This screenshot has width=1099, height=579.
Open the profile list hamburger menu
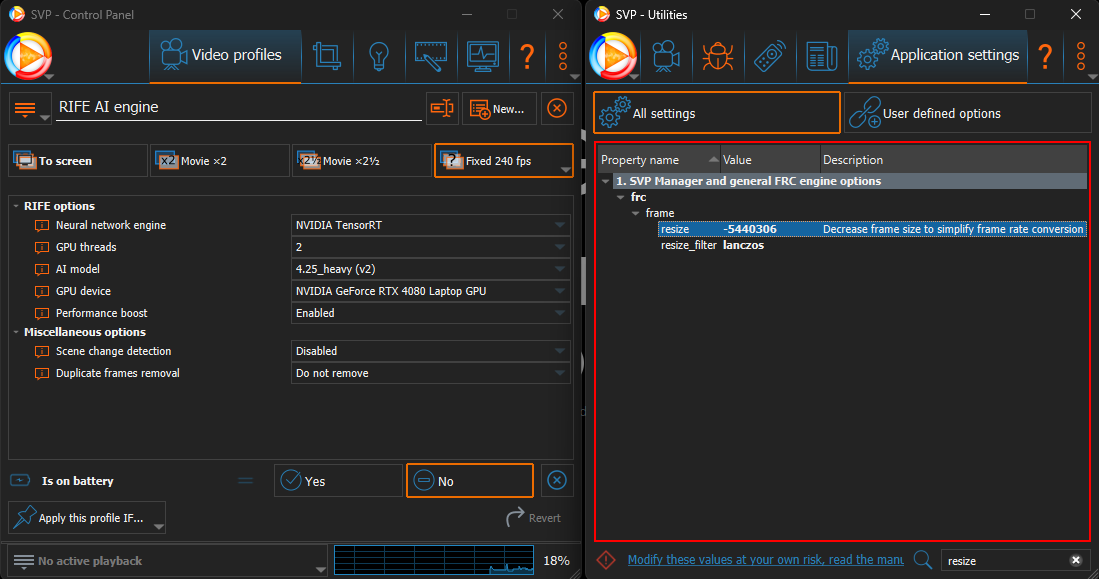point(29,109)
